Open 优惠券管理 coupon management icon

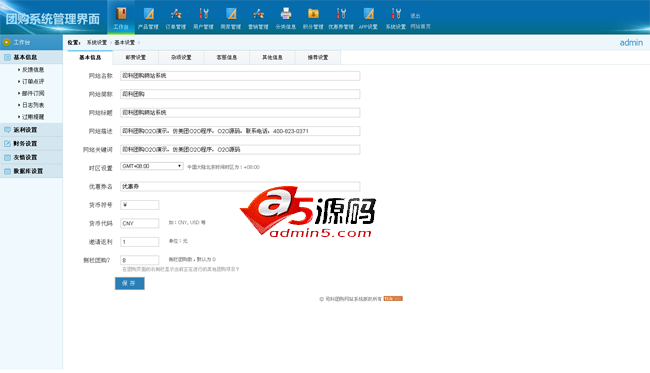[341, 14]
